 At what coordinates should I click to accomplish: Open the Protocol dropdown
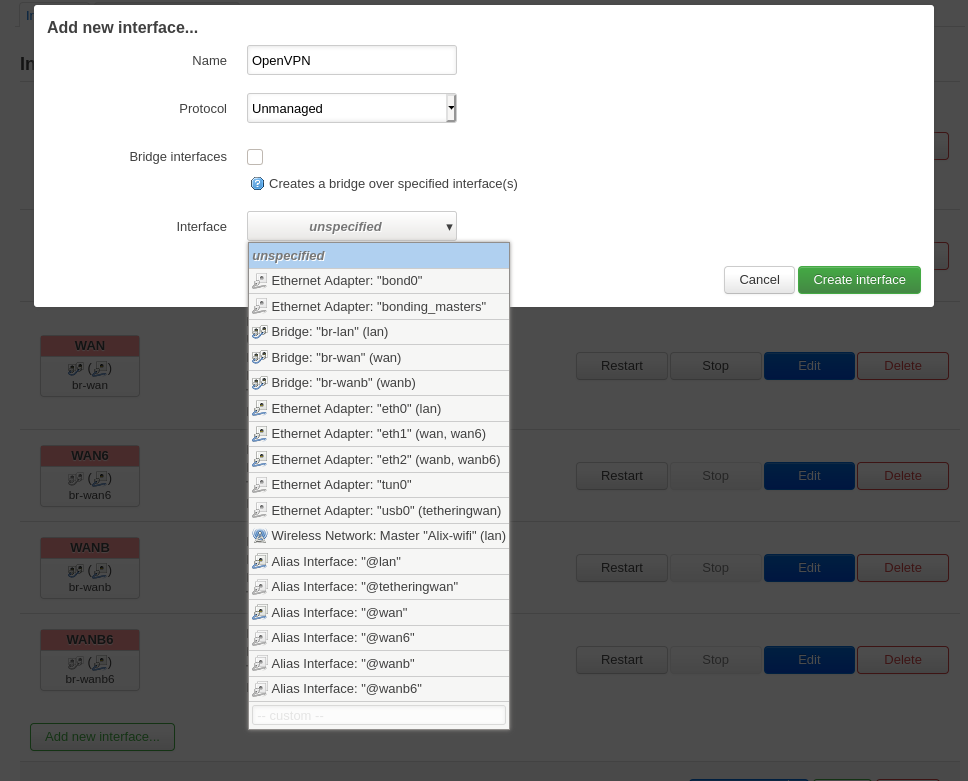click(351, 108)
